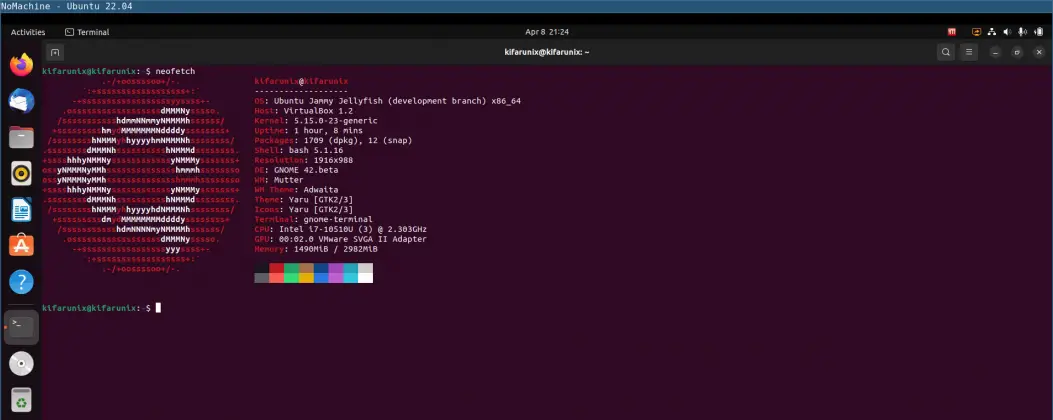
Task: Click the speaker volume icon
Action: coord(1007,32)
